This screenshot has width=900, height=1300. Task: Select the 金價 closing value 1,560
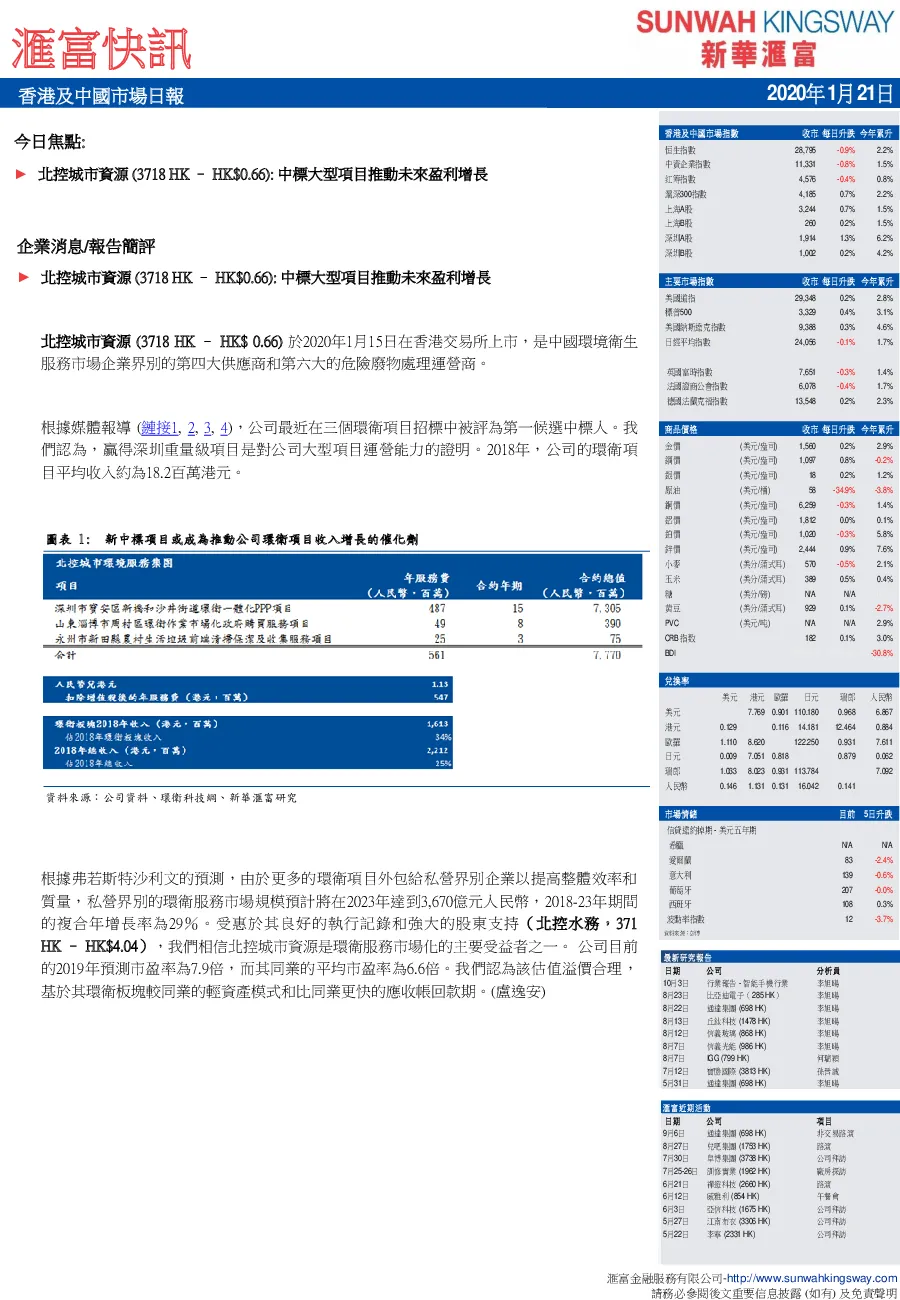[x=808, y=445]
